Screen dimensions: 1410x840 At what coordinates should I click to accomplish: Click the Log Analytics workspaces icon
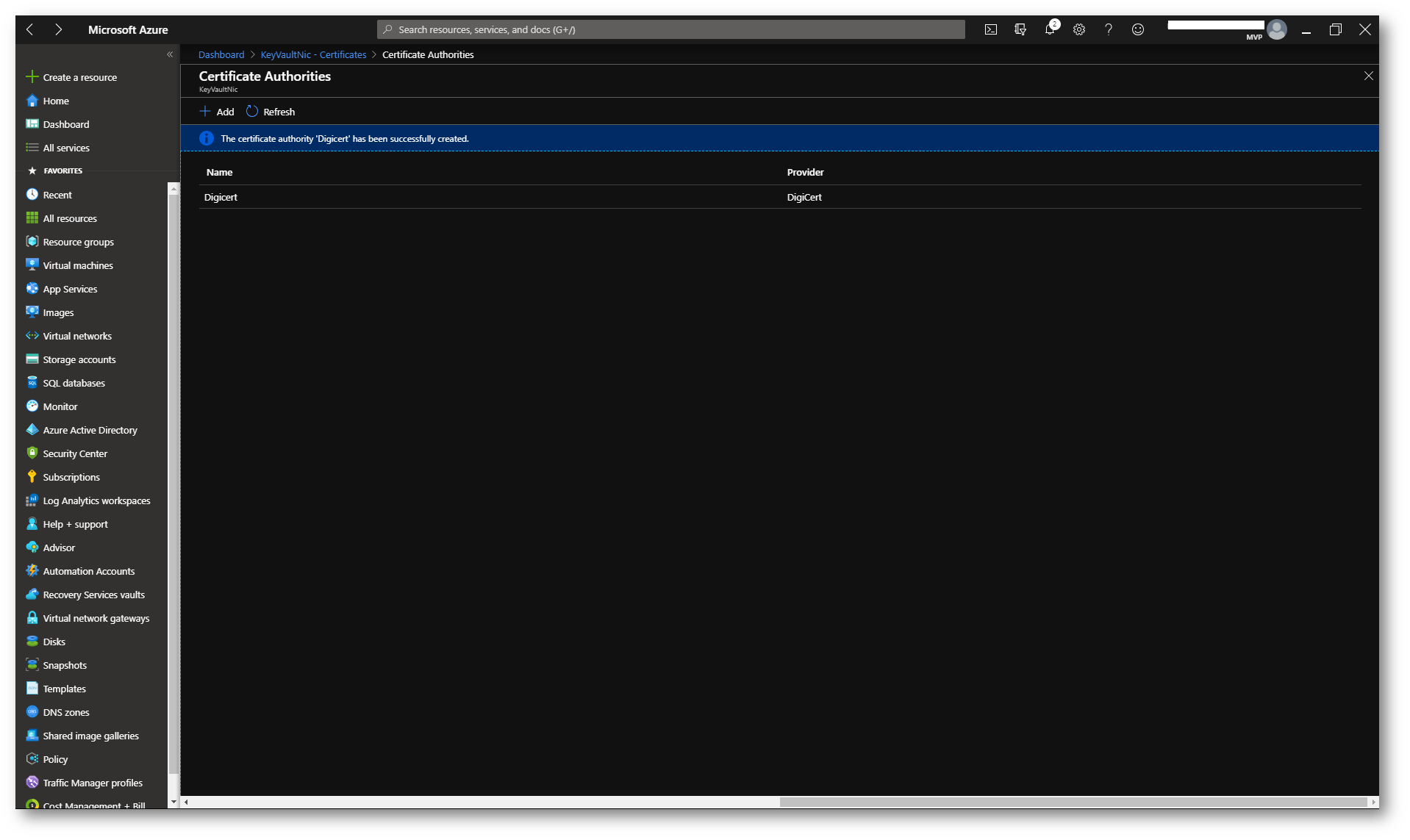tap(32, 500)
